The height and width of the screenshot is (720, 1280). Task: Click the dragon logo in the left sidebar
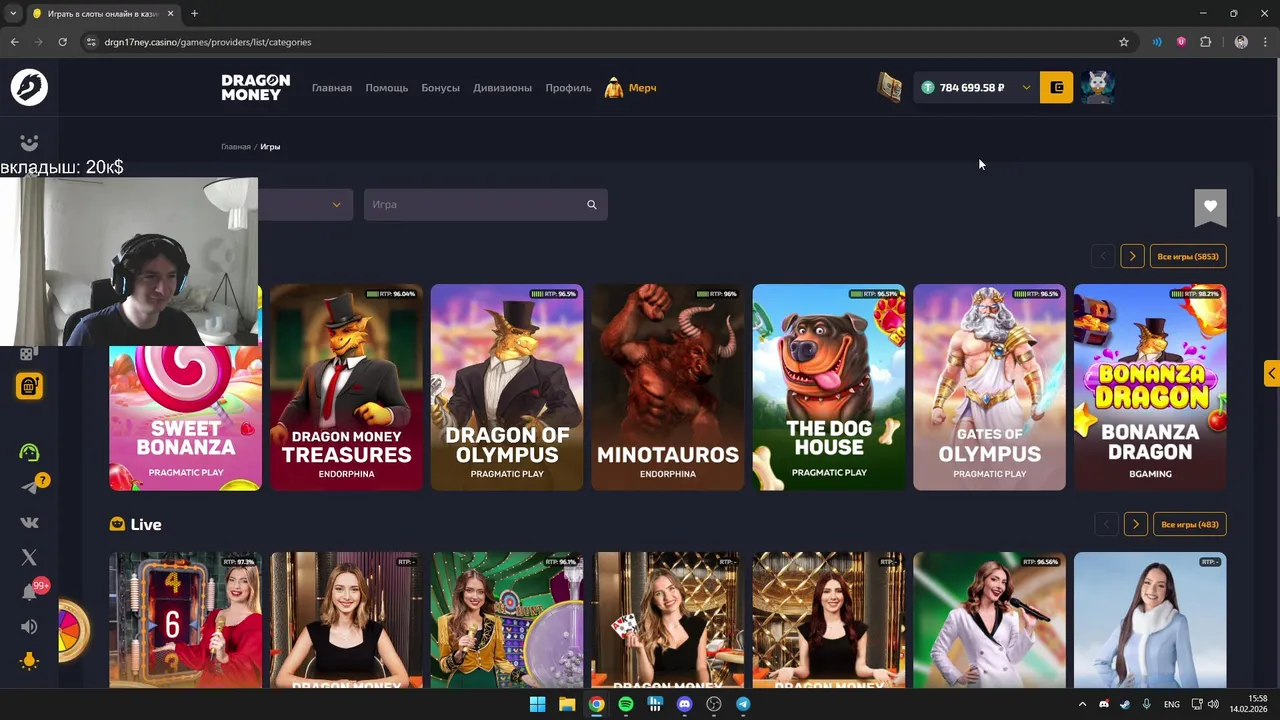pyautogui.click(x=29, y=87)
